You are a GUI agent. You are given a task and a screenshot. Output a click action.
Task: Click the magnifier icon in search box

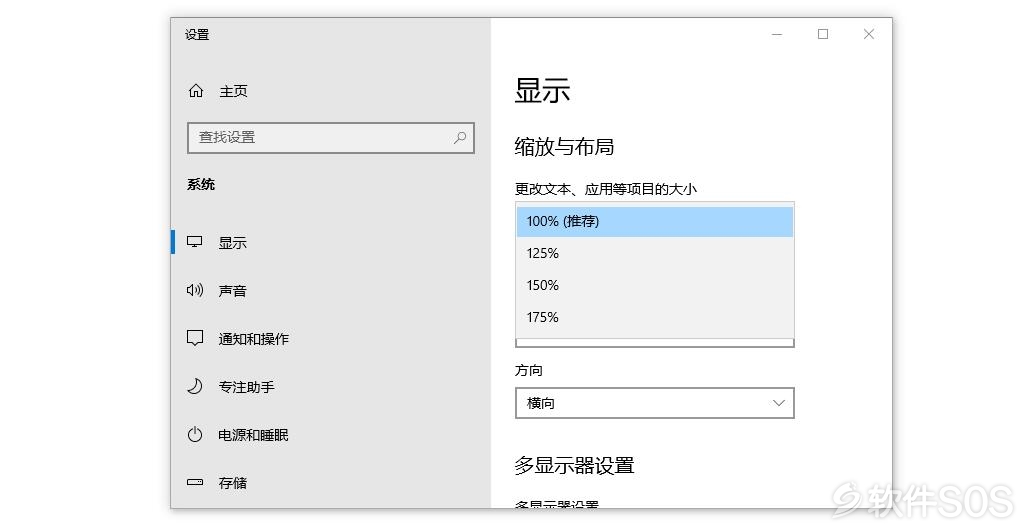click(x=460, y=137)
